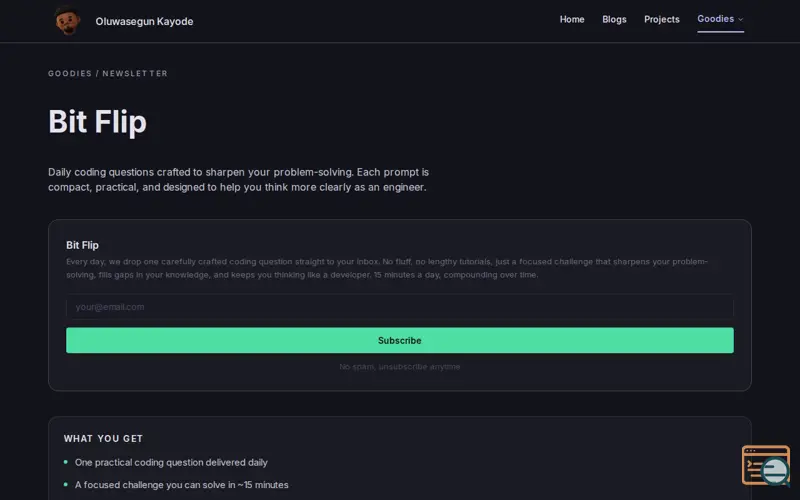Click the avatar image beside Oluwasegun Kayode

point(67,21)
